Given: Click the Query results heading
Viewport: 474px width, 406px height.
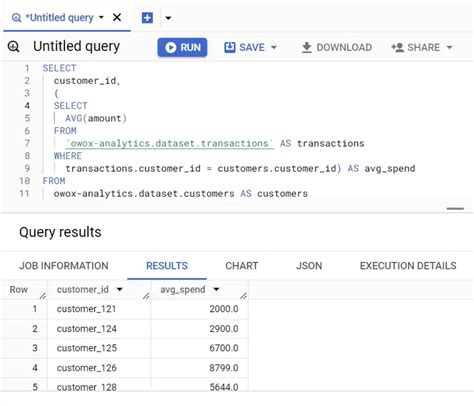Looking at the screenshot, I should (x=60, y=232).
